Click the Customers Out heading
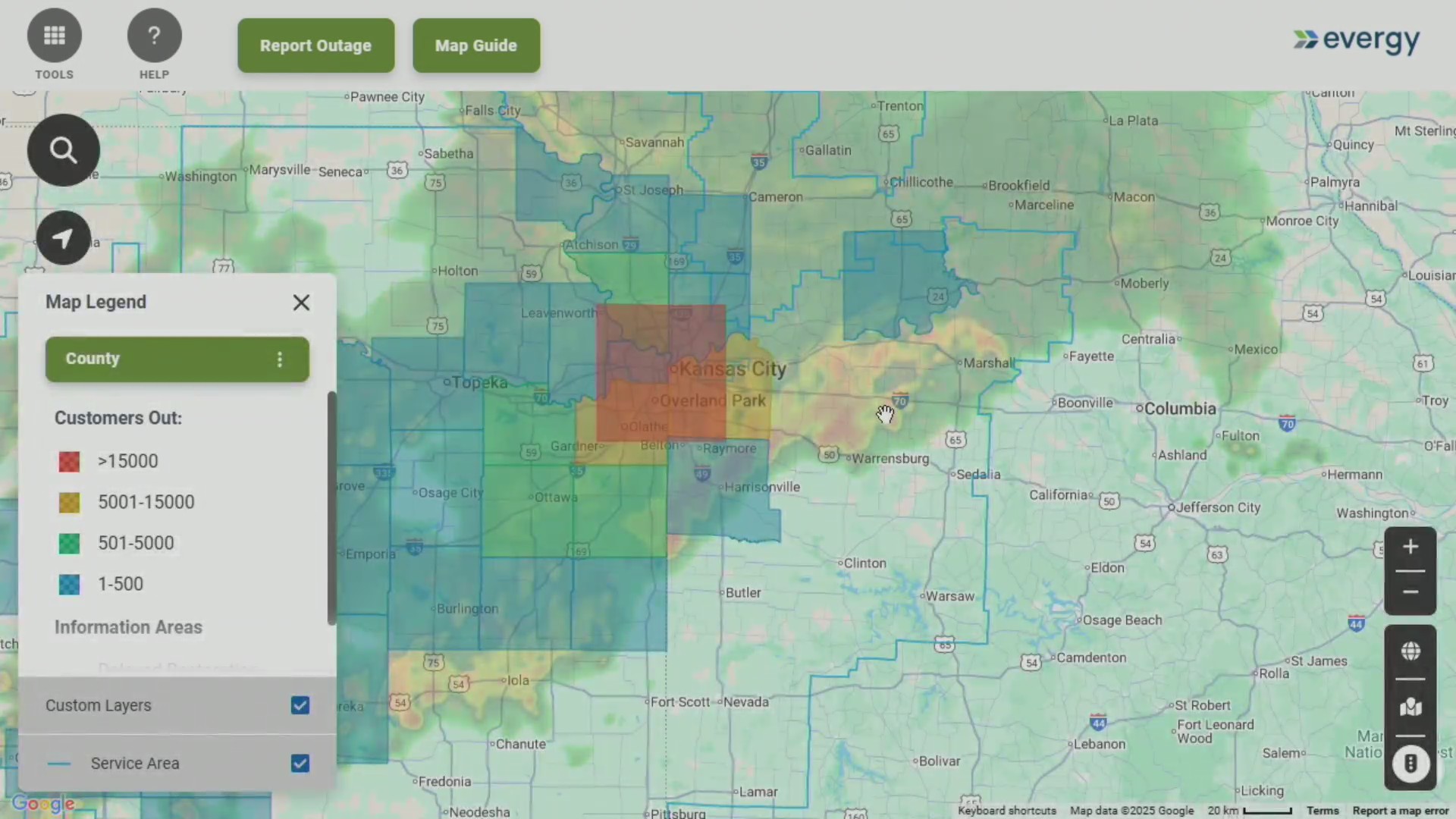 [x=118, y=418]
